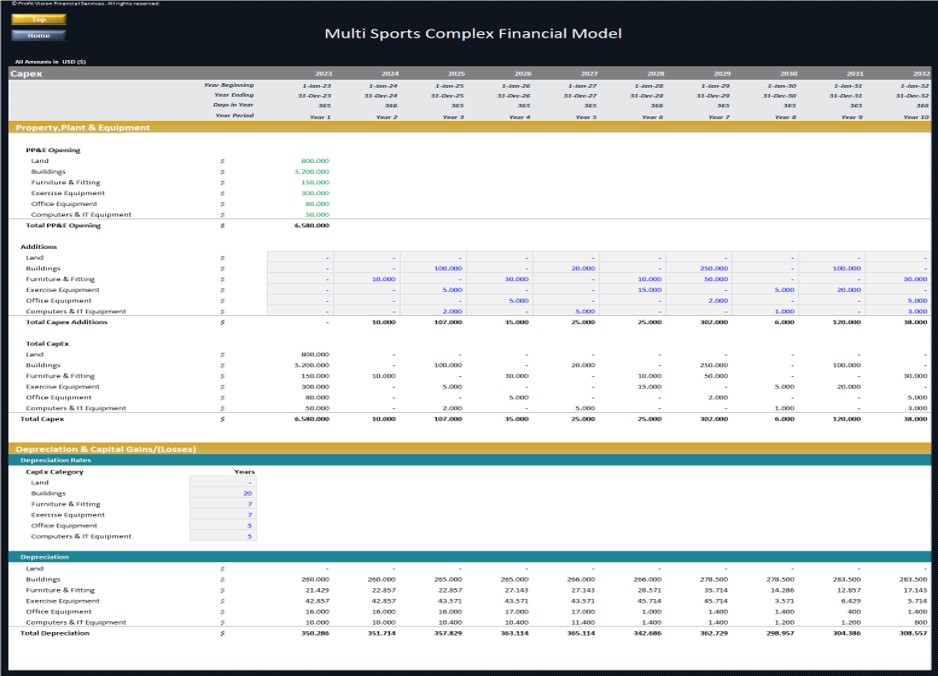The height and width of the screenshot is (676, 938).
Task: Select the Furniture & Fitting depreciation years 7
Action: (x=223, y=504)
